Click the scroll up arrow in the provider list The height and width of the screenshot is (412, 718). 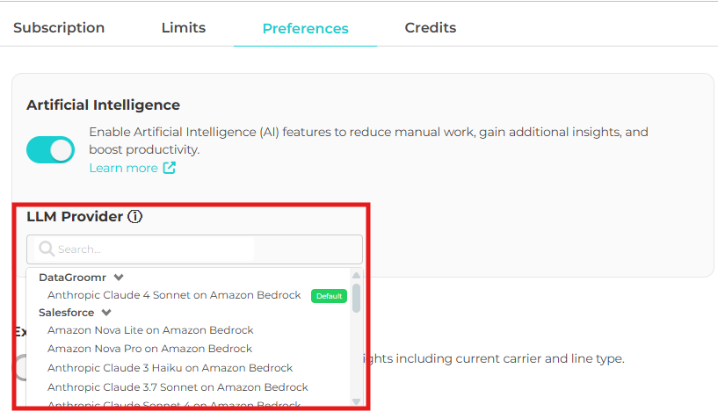[356, 276]
